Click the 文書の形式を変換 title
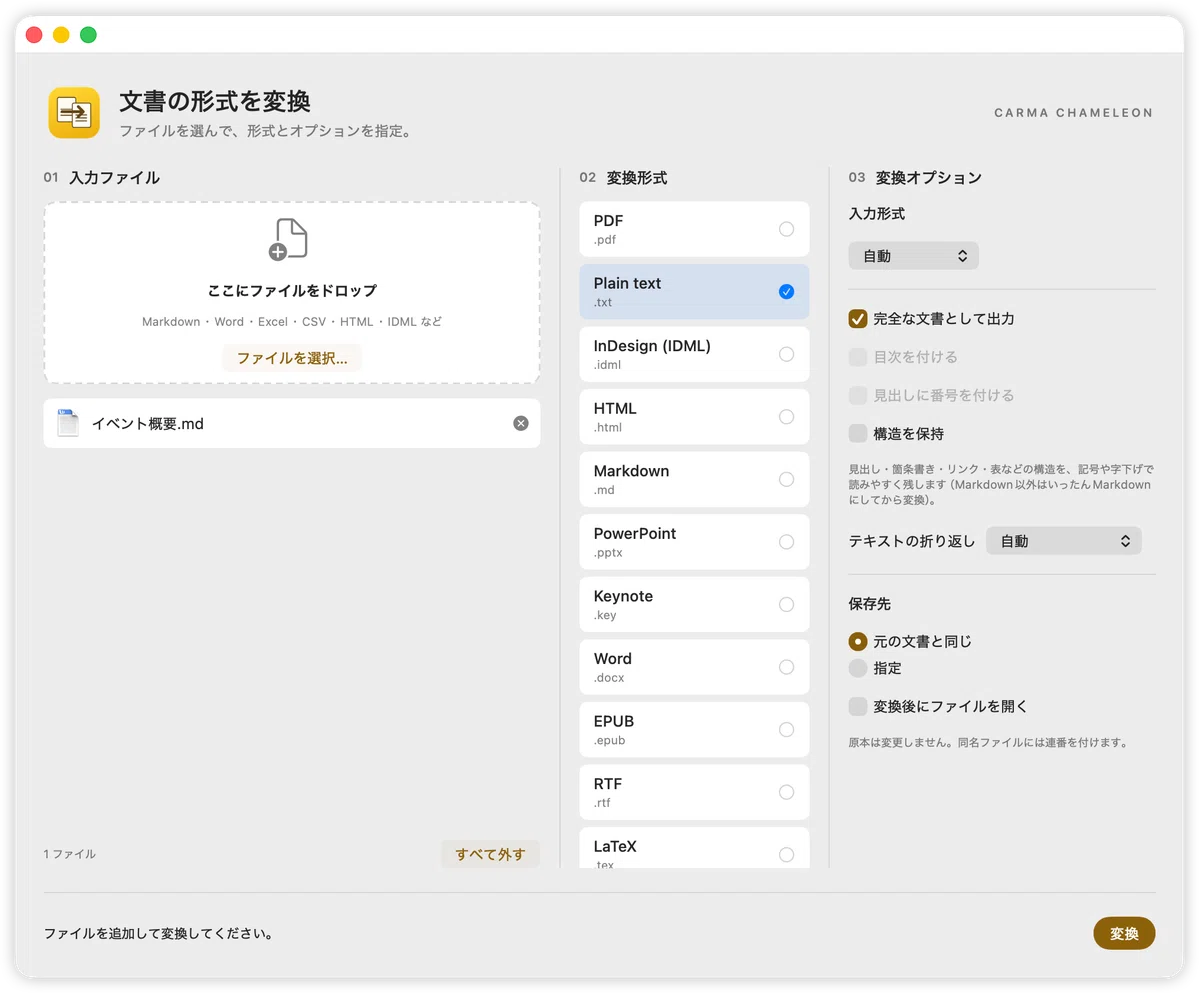Screen dimensions: 1200x994 [x=215, y=101]
